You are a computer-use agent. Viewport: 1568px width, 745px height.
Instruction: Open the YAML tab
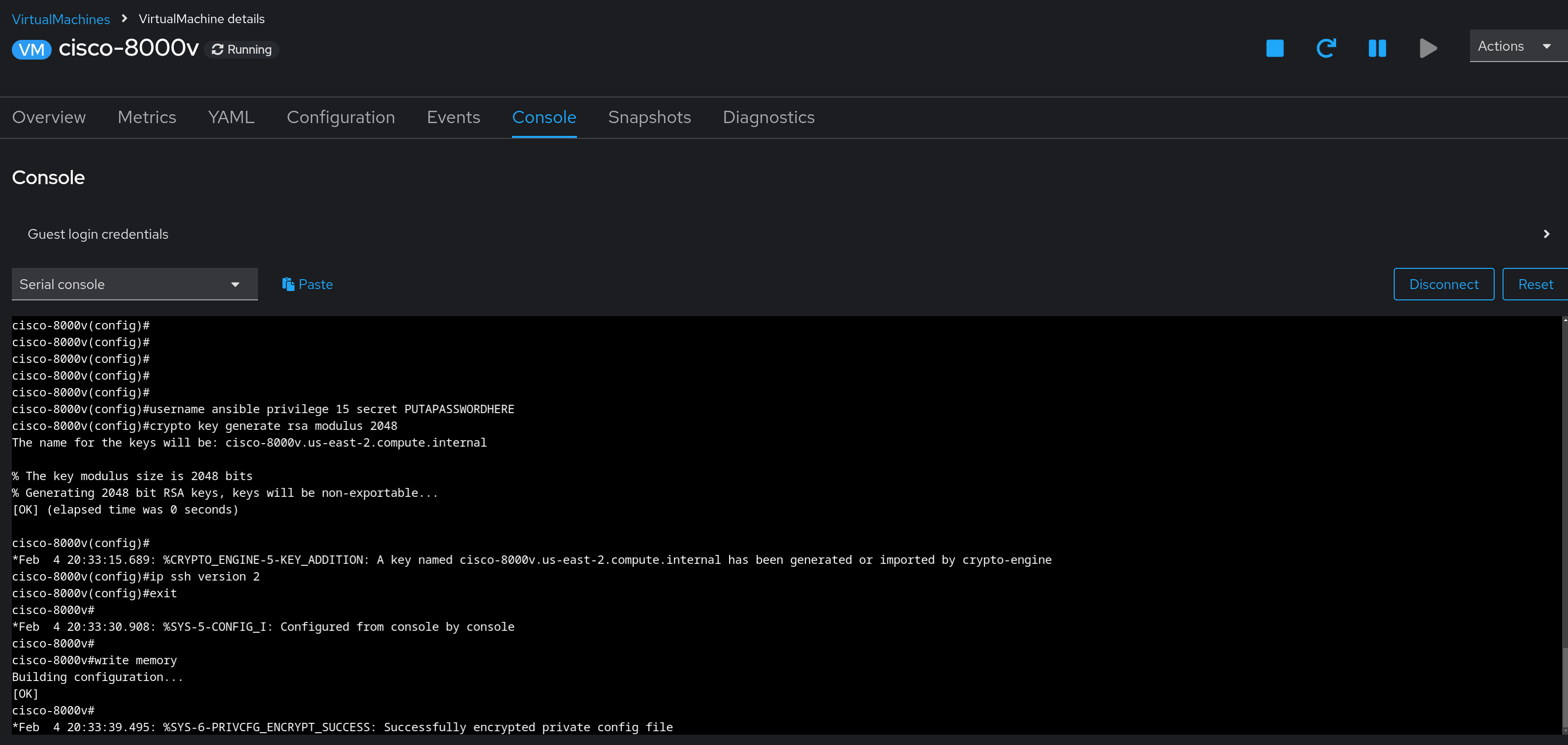click(x=231, y=118)
